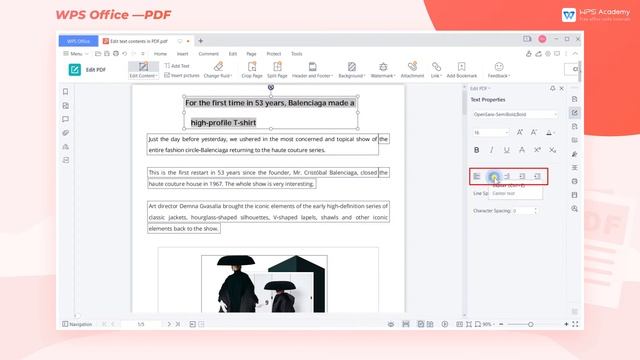This screenshot has width=640, height=360.
Task: Open the Link dropdown
Action: click(436, 70)
